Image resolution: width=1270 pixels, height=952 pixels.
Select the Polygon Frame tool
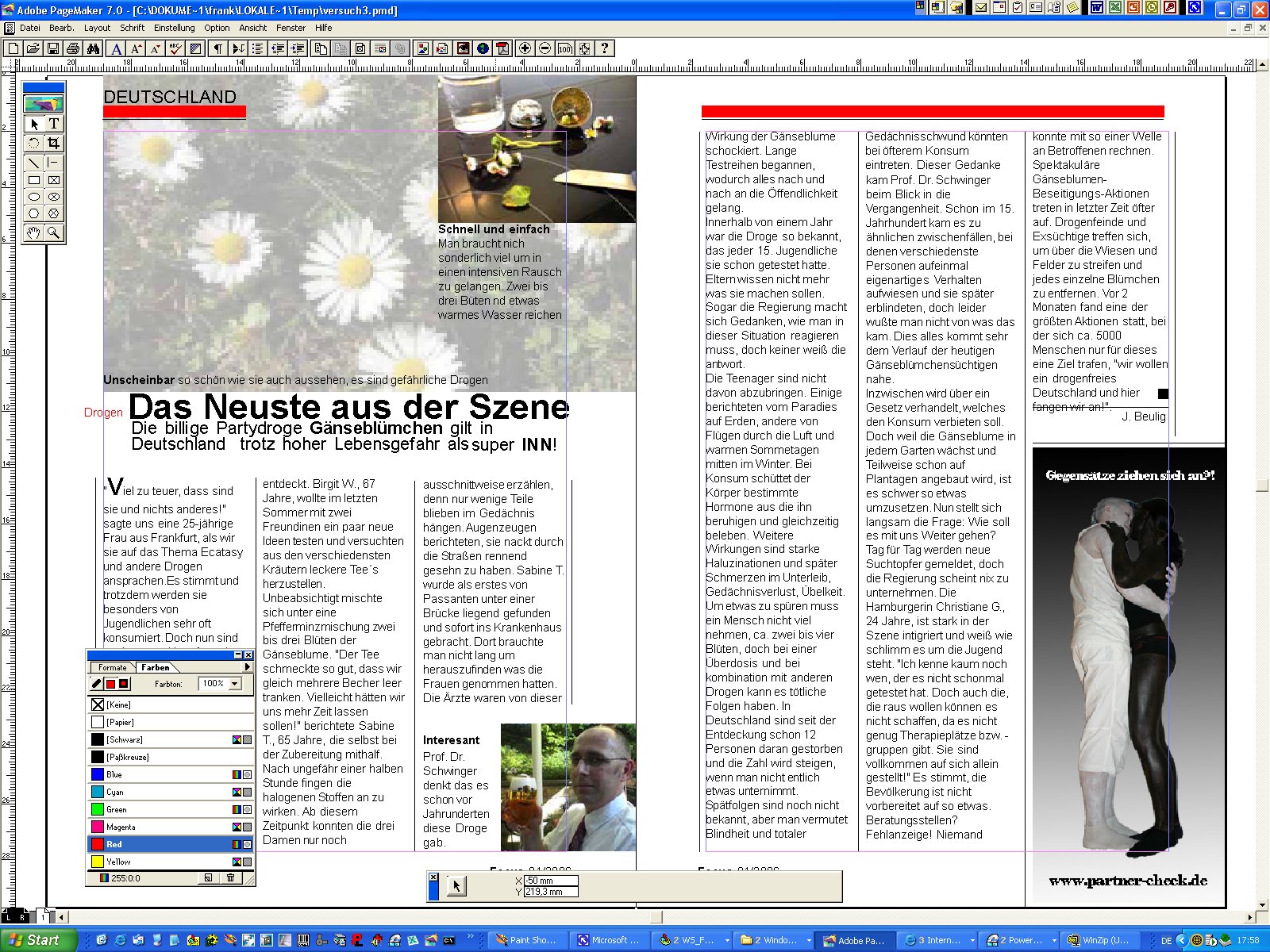pos(53,213)
